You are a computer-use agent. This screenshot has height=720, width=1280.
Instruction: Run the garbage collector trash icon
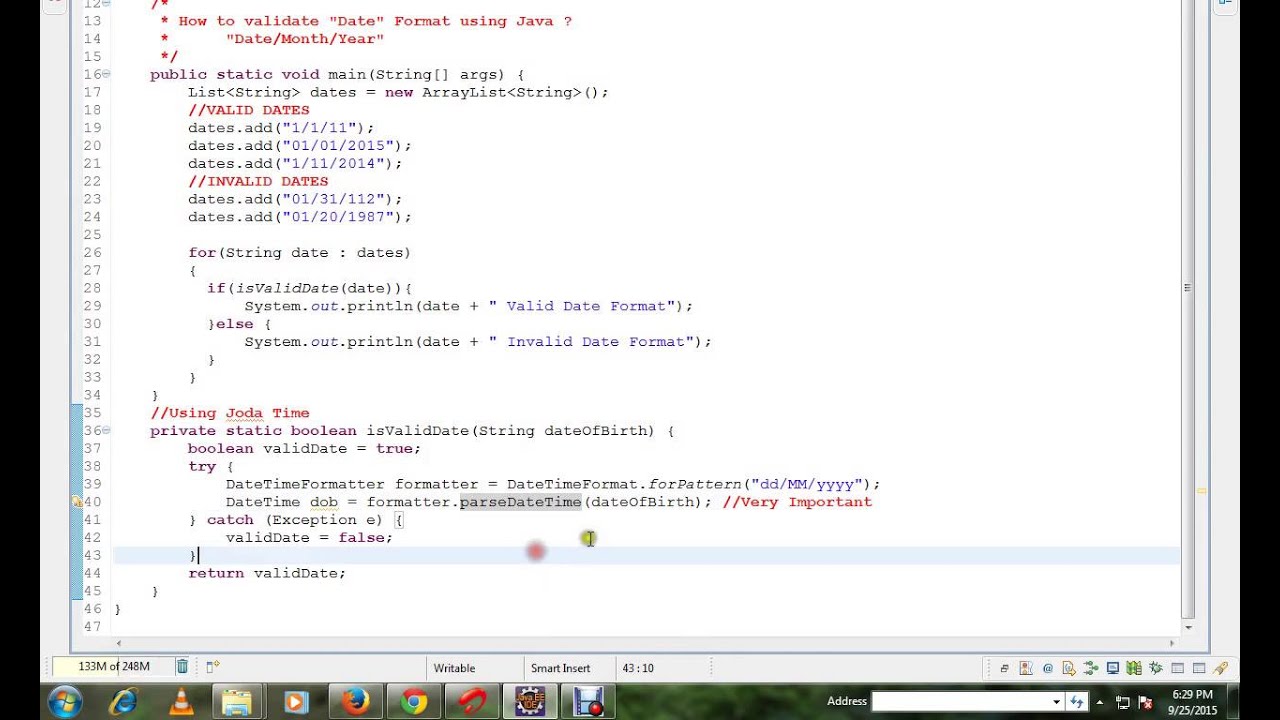182,667
